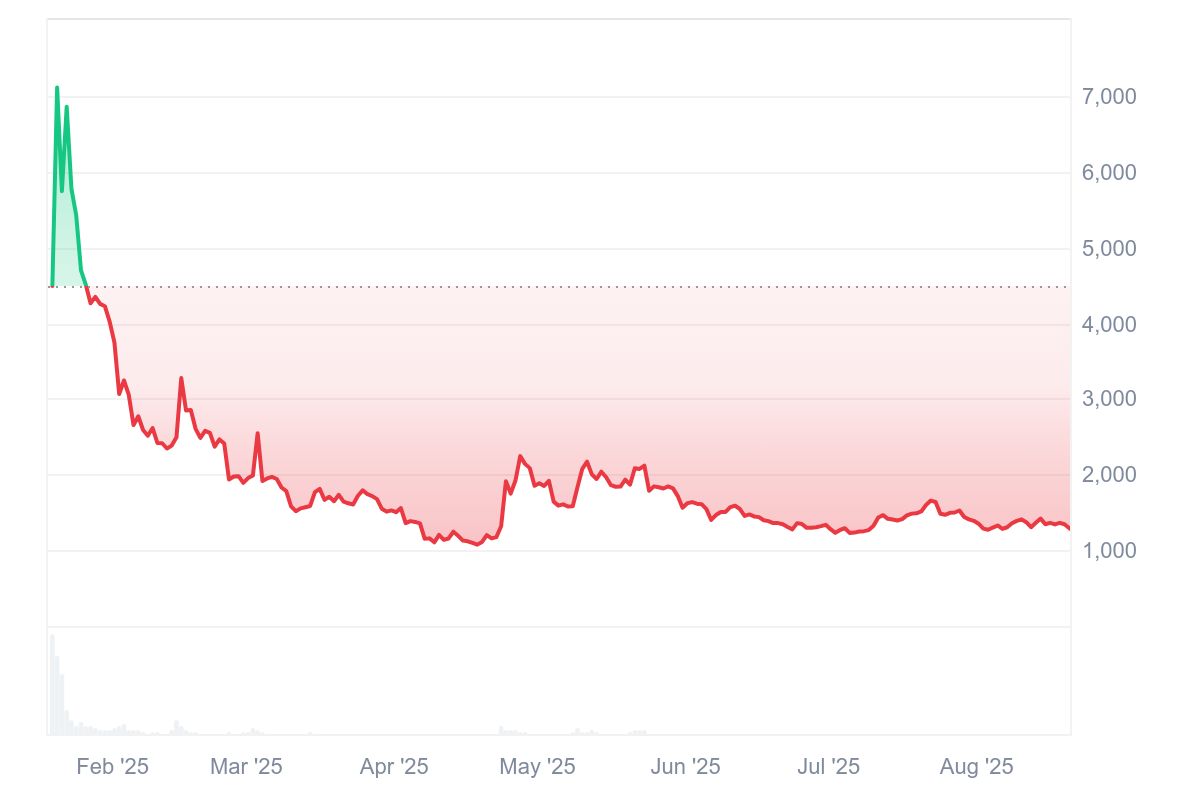Select the May '25 date label
This screenshot has height=800, width=1200.
[x=538, y=767]
